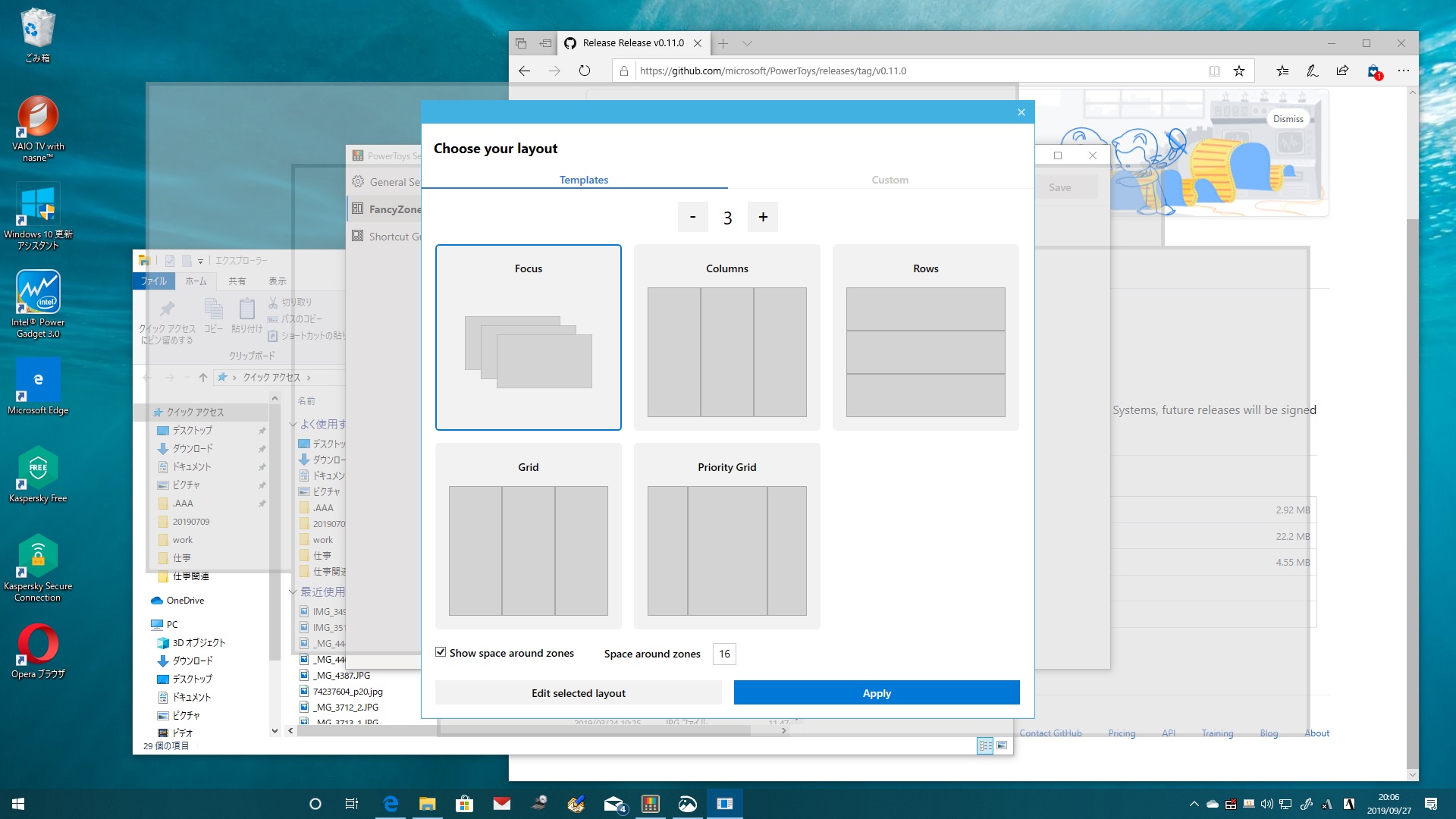Image resolution: width=1456 pixels, height=819 pixels.
Task: Toggle reading view icon in address bar
Action: (1214, 71)
